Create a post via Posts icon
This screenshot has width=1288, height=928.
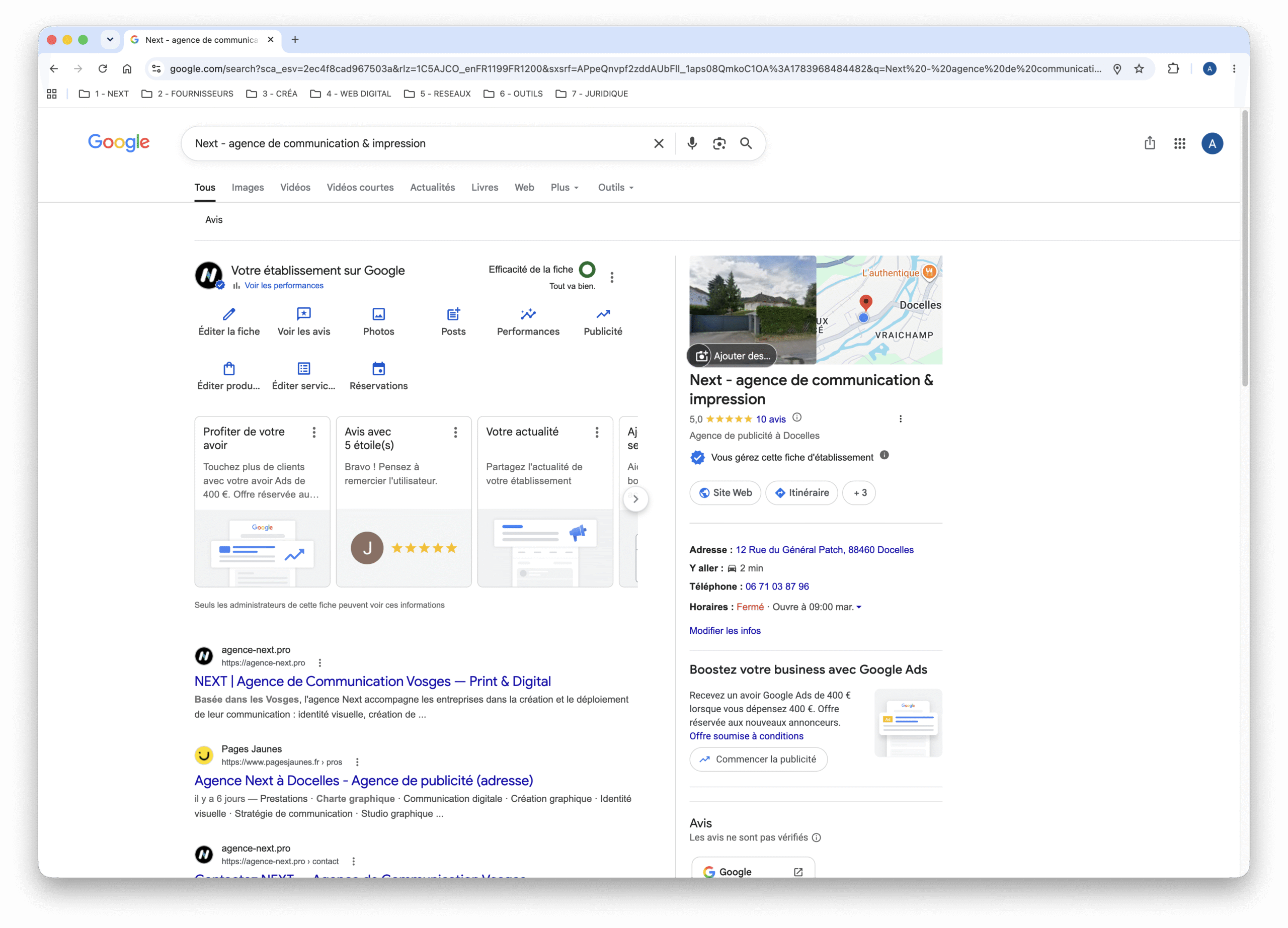tap(453, 314)
